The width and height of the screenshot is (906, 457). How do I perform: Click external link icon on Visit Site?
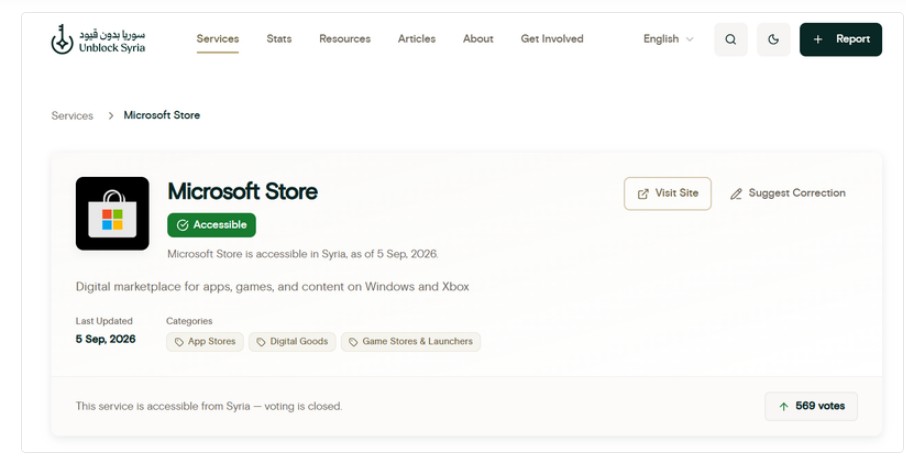pos(643,194)
